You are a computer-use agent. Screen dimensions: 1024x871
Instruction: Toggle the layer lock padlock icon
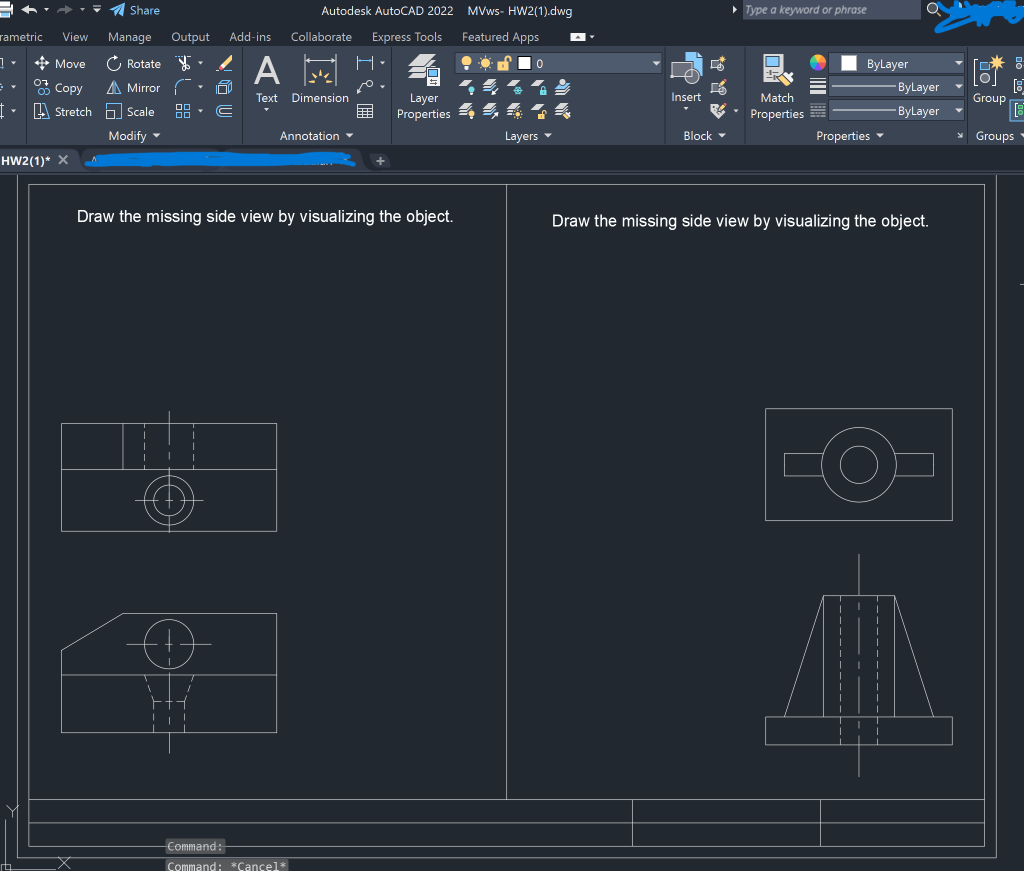(x=504, y=64)
